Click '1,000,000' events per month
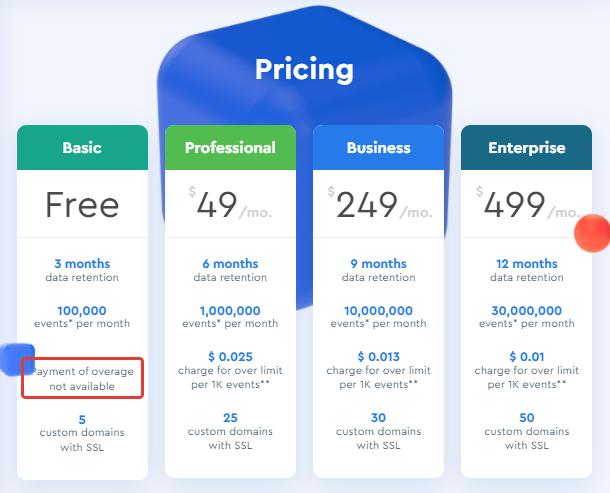Screen dimensions: 610x493 tap(230, 311)
